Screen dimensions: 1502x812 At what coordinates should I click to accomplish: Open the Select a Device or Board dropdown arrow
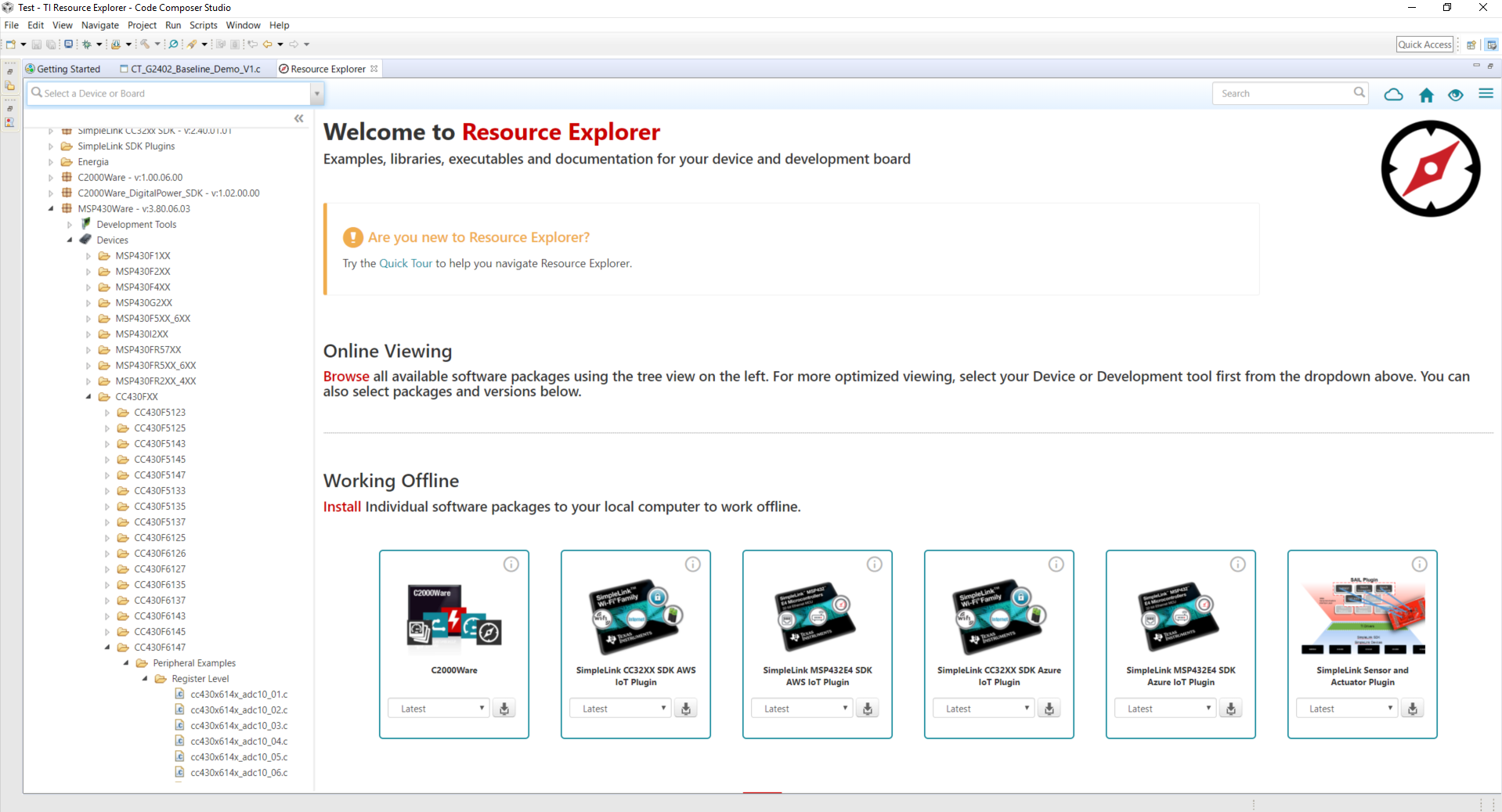[317, 93]
